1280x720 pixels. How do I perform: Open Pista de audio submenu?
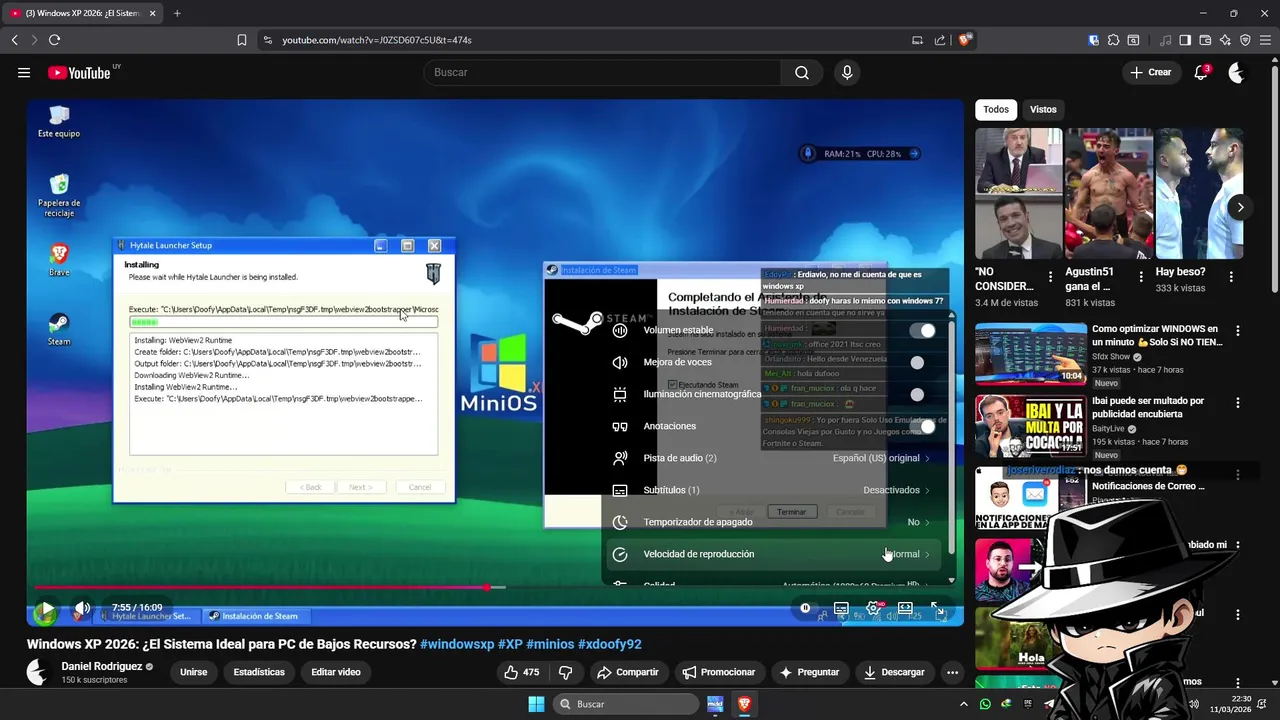pyautogui.click(x=773, y=458)
